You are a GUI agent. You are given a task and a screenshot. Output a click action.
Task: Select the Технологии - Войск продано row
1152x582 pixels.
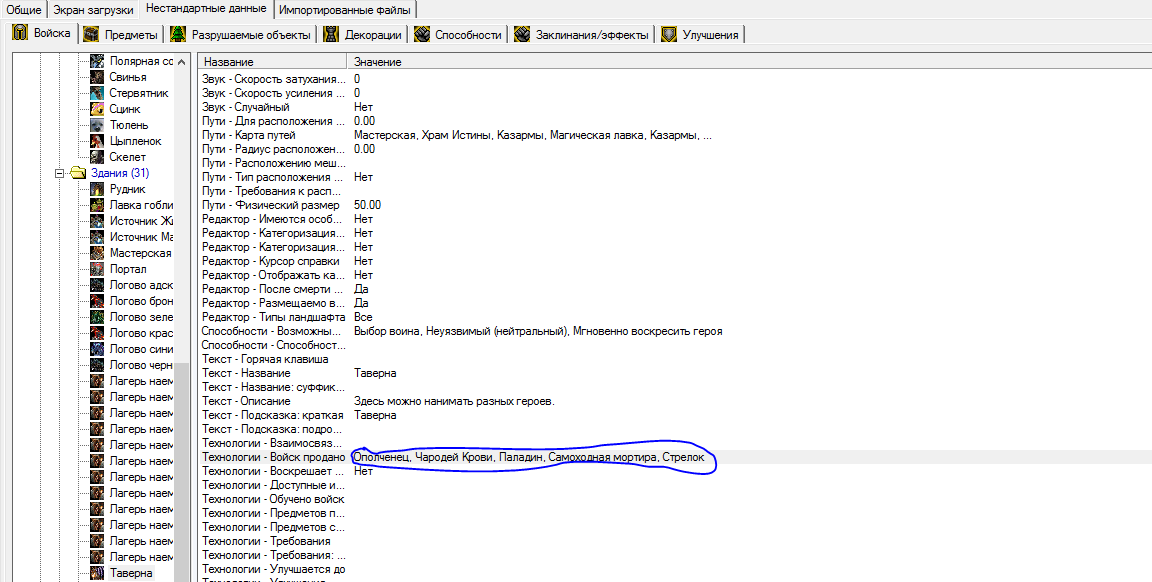pos(675,457)
